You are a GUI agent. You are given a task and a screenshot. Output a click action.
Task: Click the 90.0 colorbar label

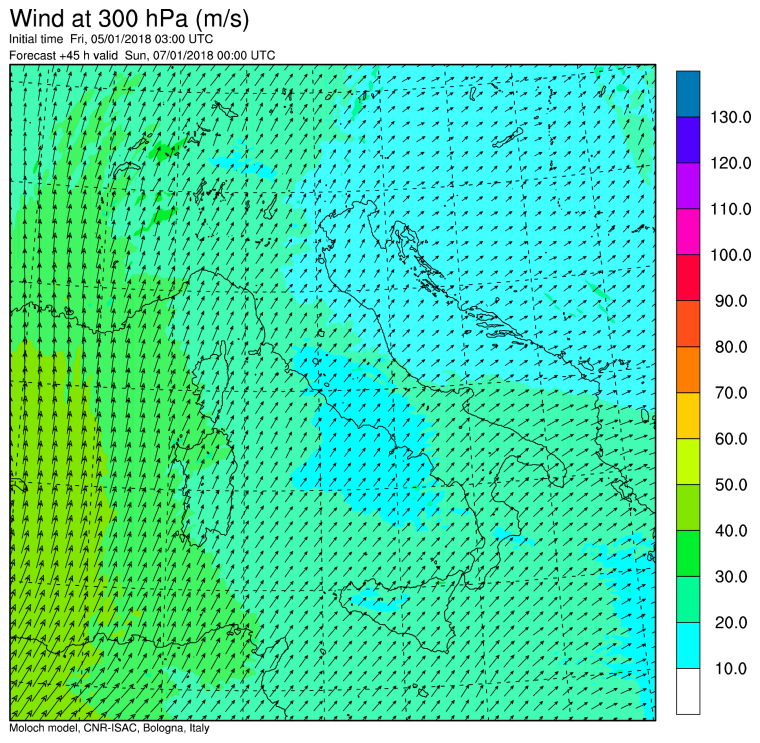tap(731, 300)
